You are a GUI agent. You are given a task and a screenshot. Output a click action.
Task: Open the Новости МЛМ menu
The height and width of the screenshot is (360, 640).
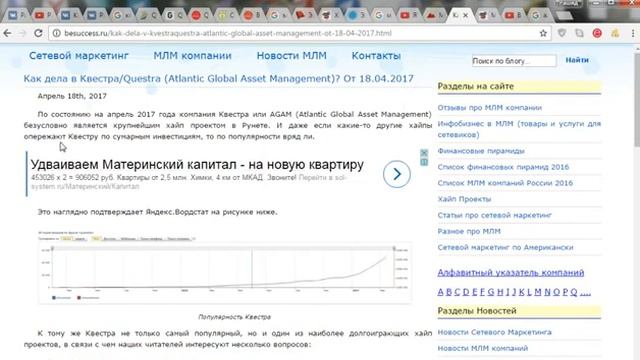[291, 56]
